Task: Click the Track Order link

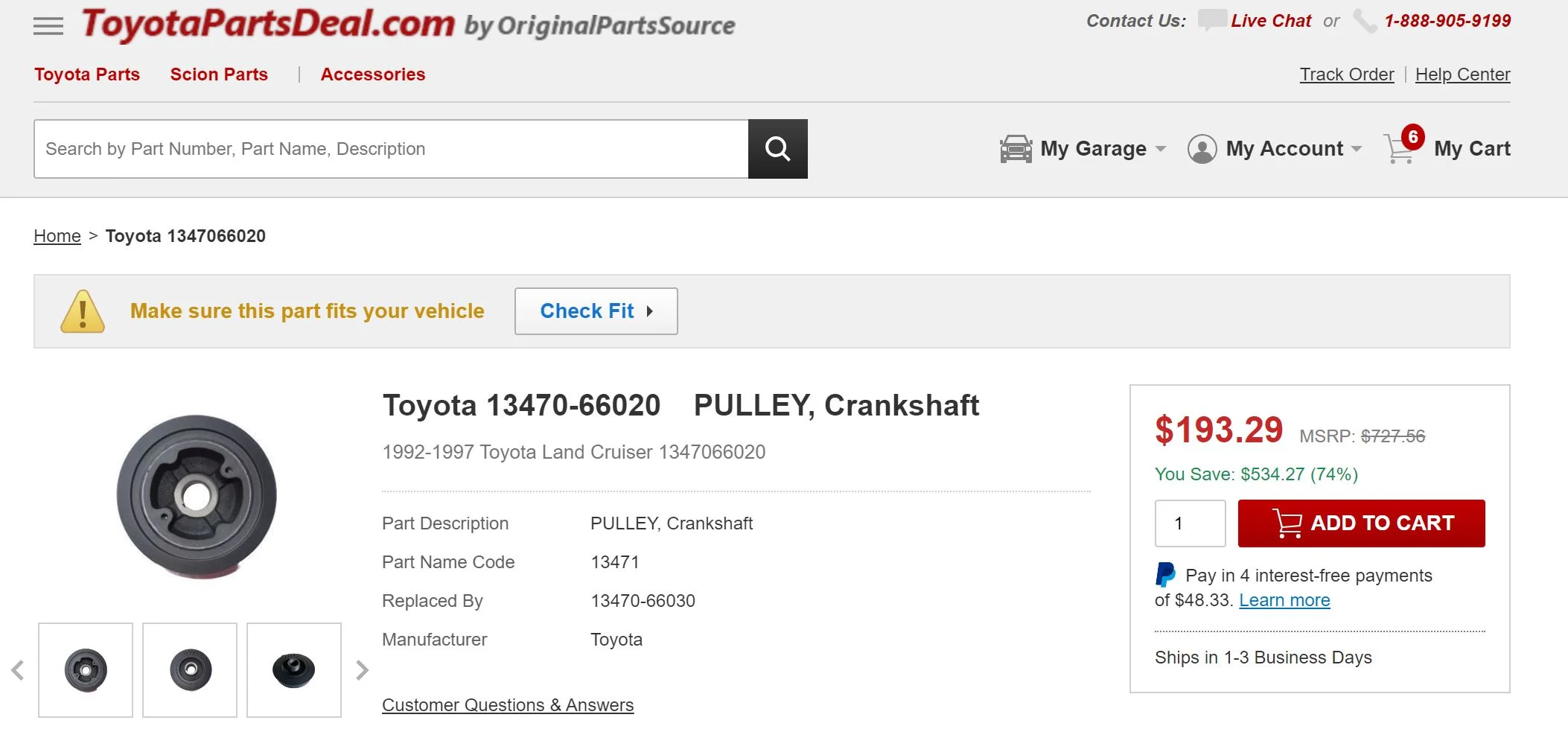Action: click(1347, 74)
